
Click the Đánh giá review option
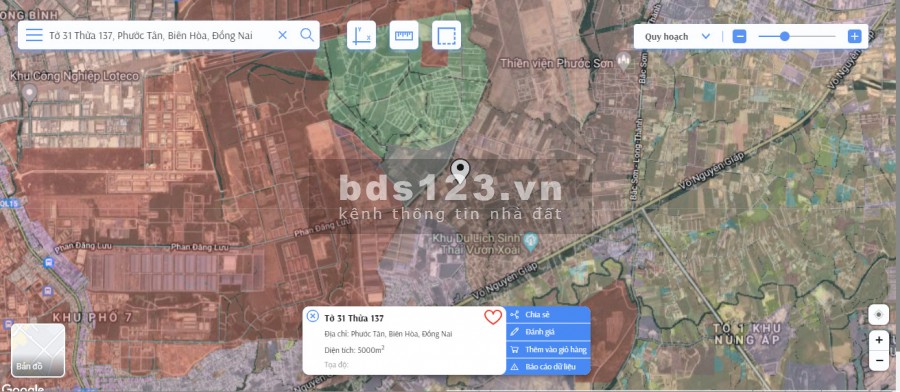coord(548,332)
